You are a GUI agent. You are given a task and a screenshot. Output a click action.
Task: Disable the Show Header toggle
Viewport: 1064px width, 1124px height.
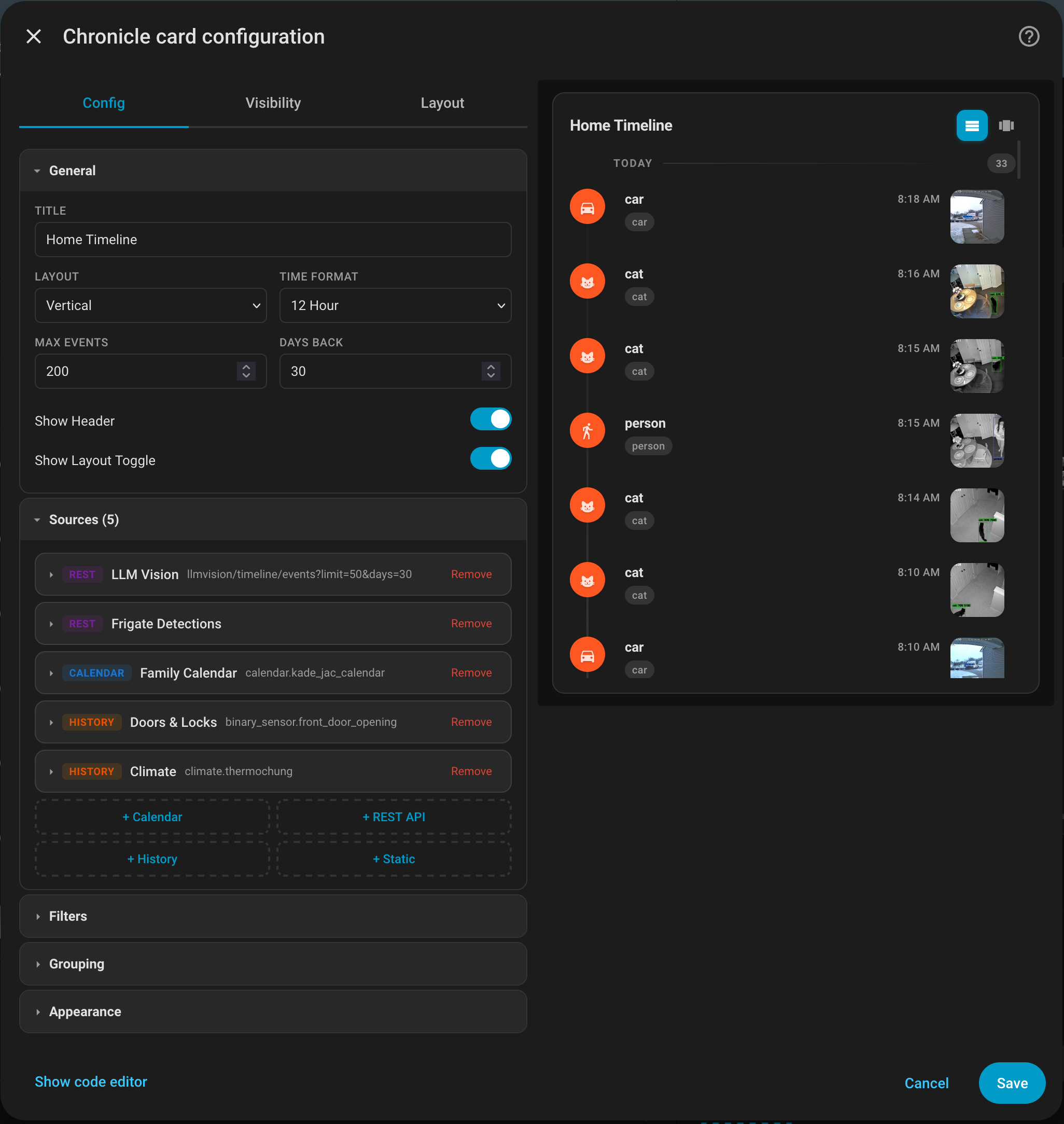point(491,419)
